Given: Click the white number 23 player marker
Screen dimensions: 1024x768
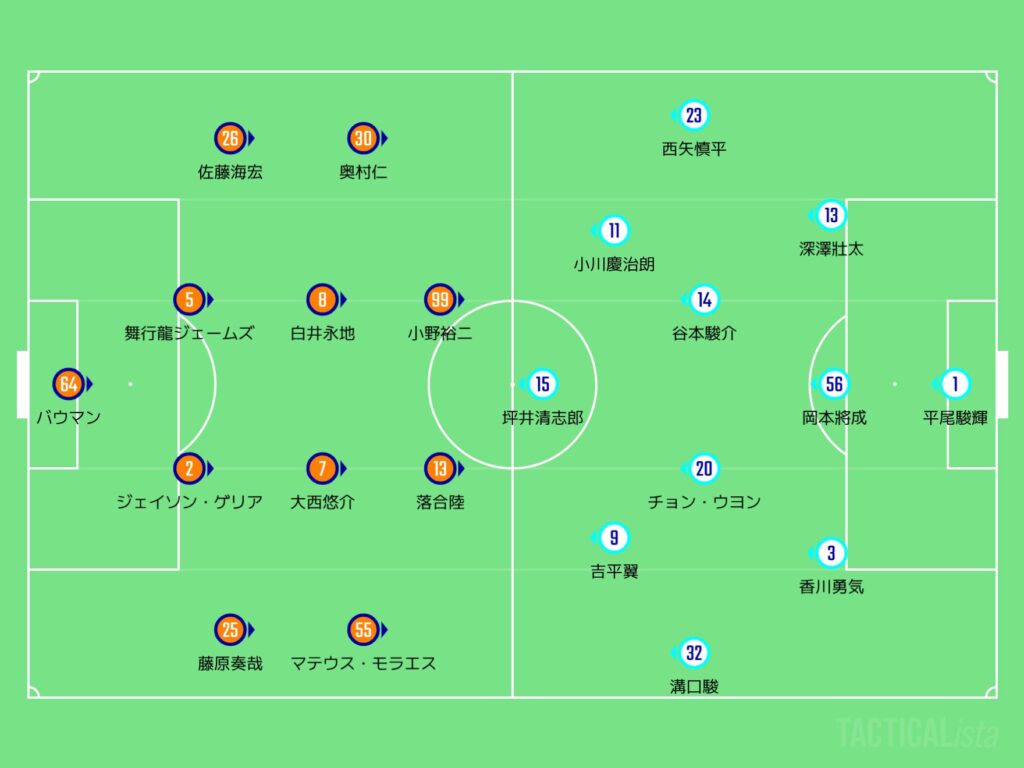Looking at the screenshot, I should pos(693,116).
